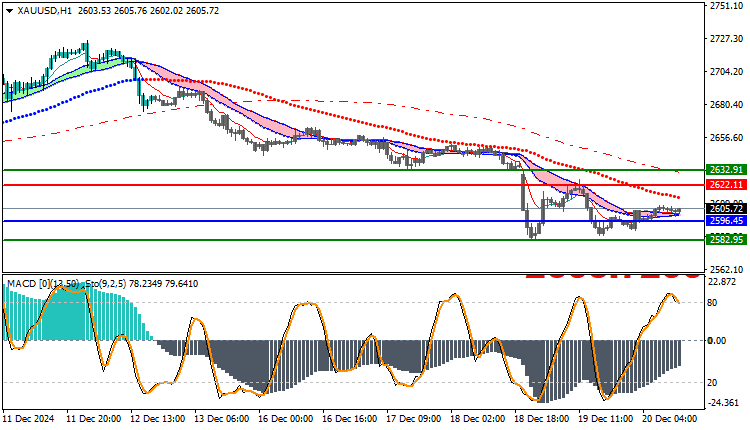Click the 12 Dec 13:00 time axis label
The height and width of the screenshot is (430, 750).
(x=157, y=419)
